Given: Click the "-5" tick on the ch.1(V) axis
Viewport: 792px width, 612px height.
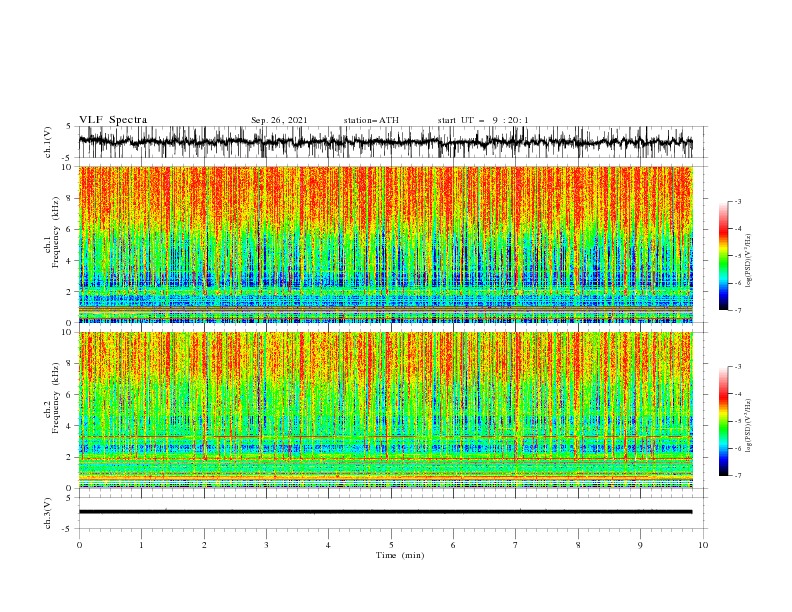Looking at the screenshot, I should point(68,158).
